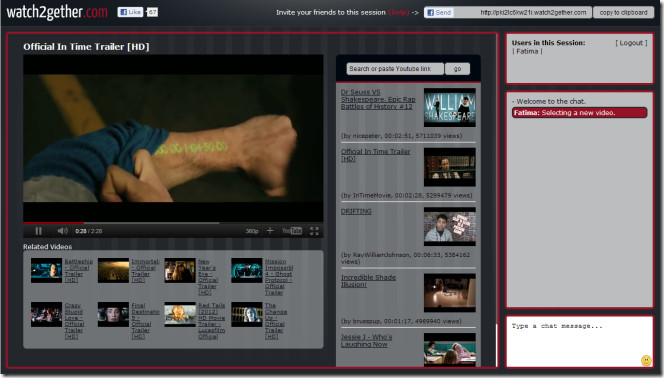Screen dimensions: 664x378
Task: Click the Facebook Like button
Action: click(x=130, y=12)
